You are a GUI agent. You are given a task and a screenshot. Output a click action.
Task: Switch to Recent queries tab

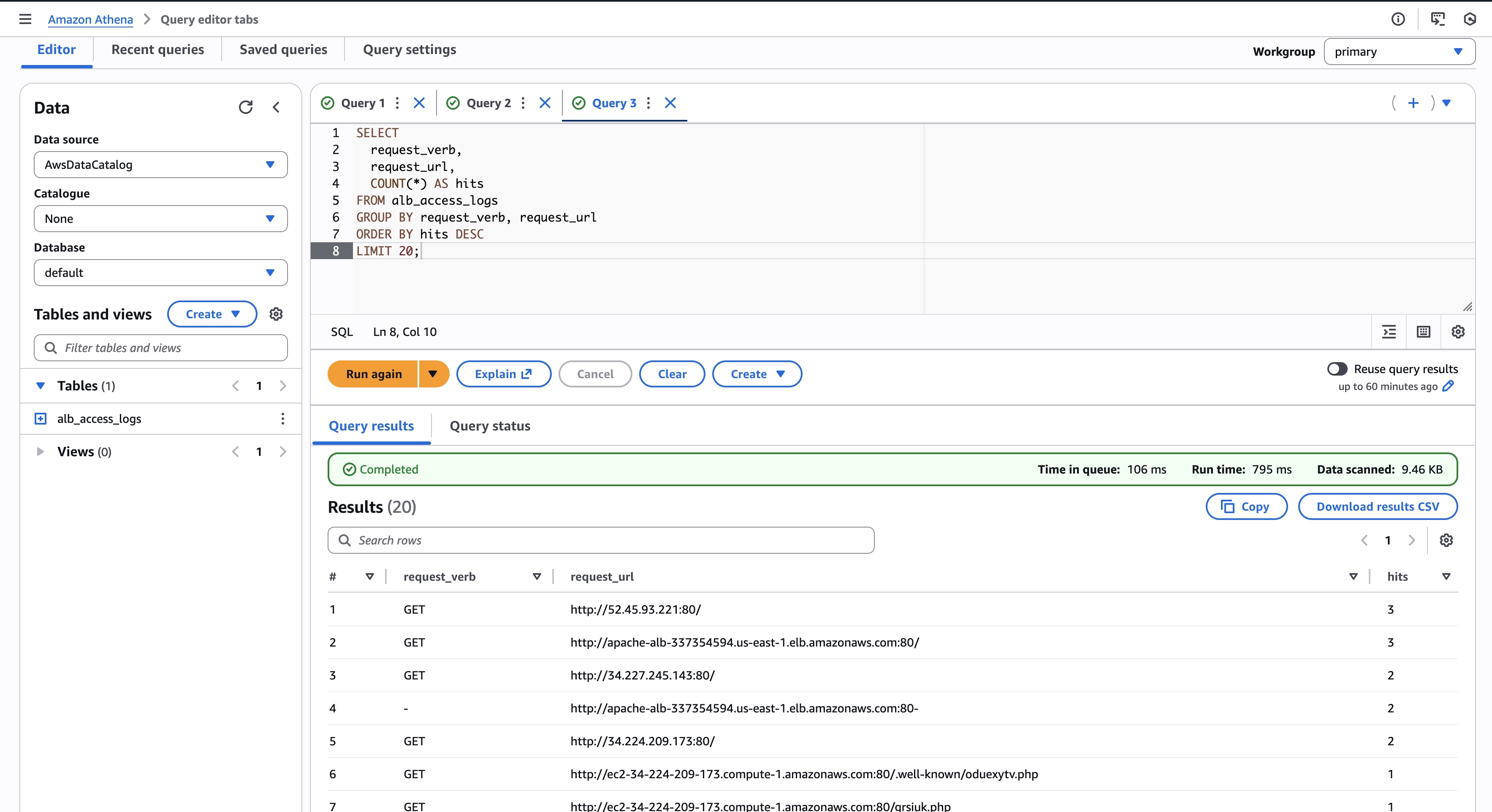[157, 50]
